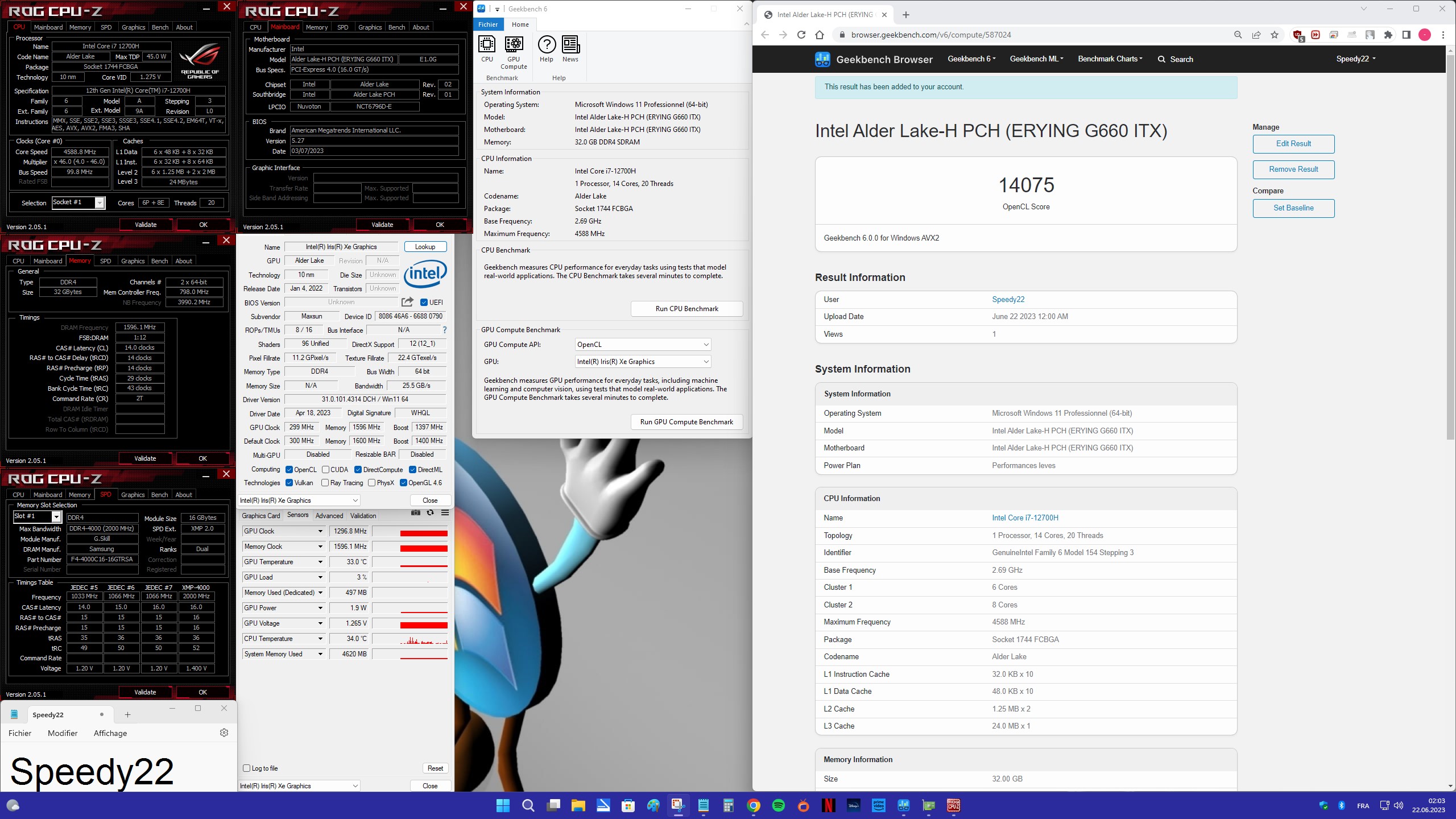
Task: Toggle the CUDA checkbox in GPU-Z
Action: [325, 470]
